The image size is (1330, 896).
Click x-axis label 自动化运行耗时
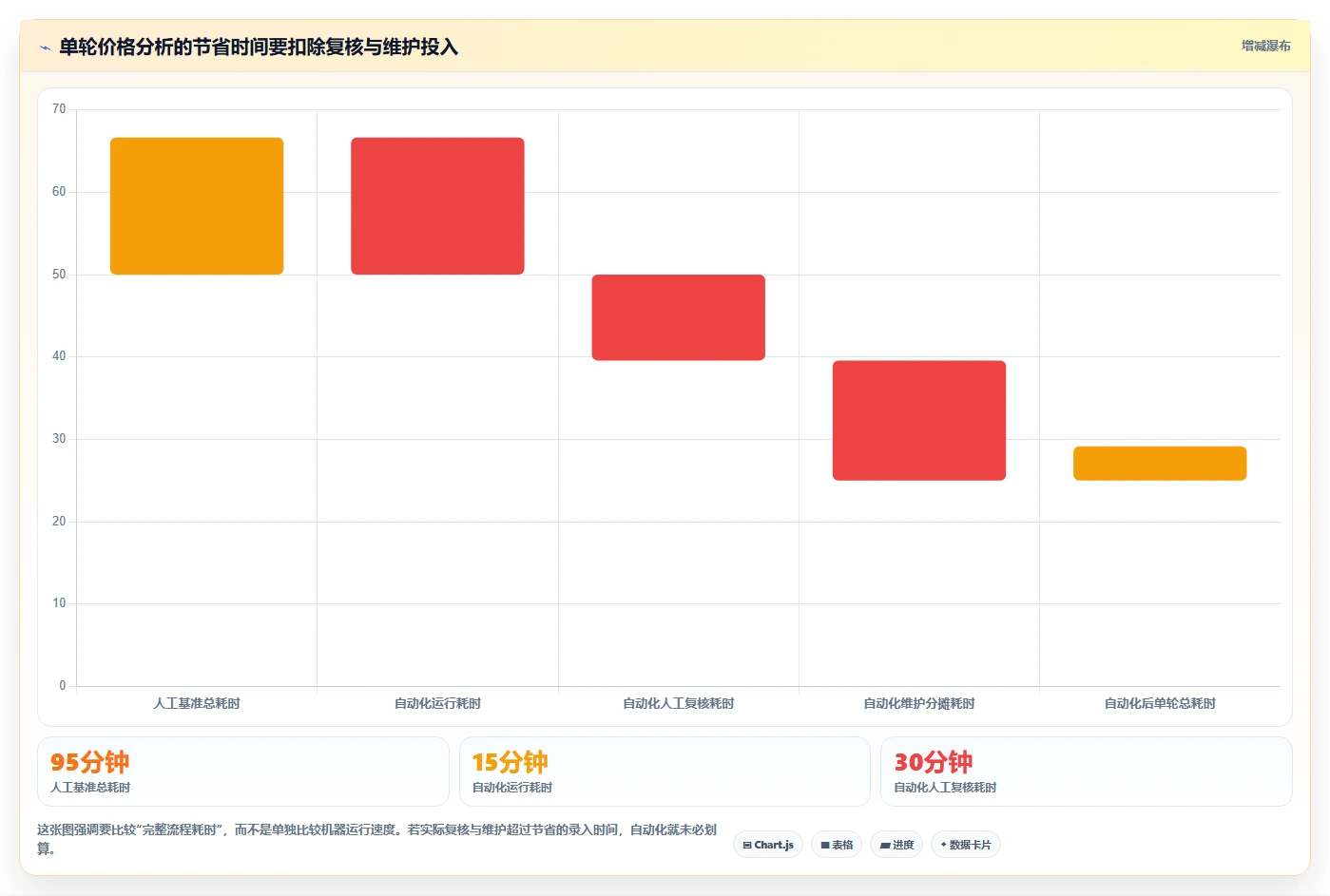[437, 703]
